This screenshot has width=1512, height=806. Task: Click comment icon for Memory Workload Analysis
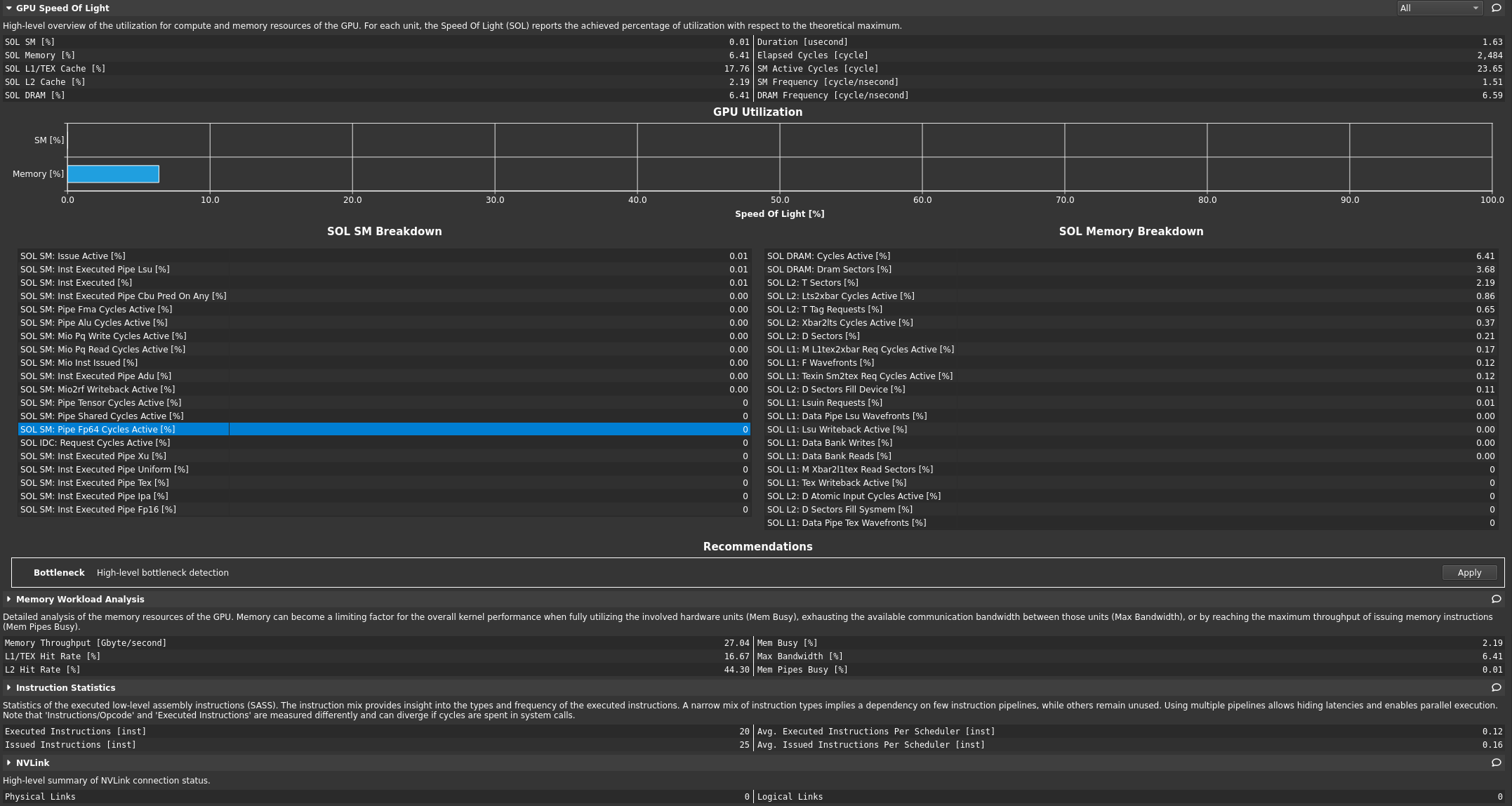(x=1496, y=600)
